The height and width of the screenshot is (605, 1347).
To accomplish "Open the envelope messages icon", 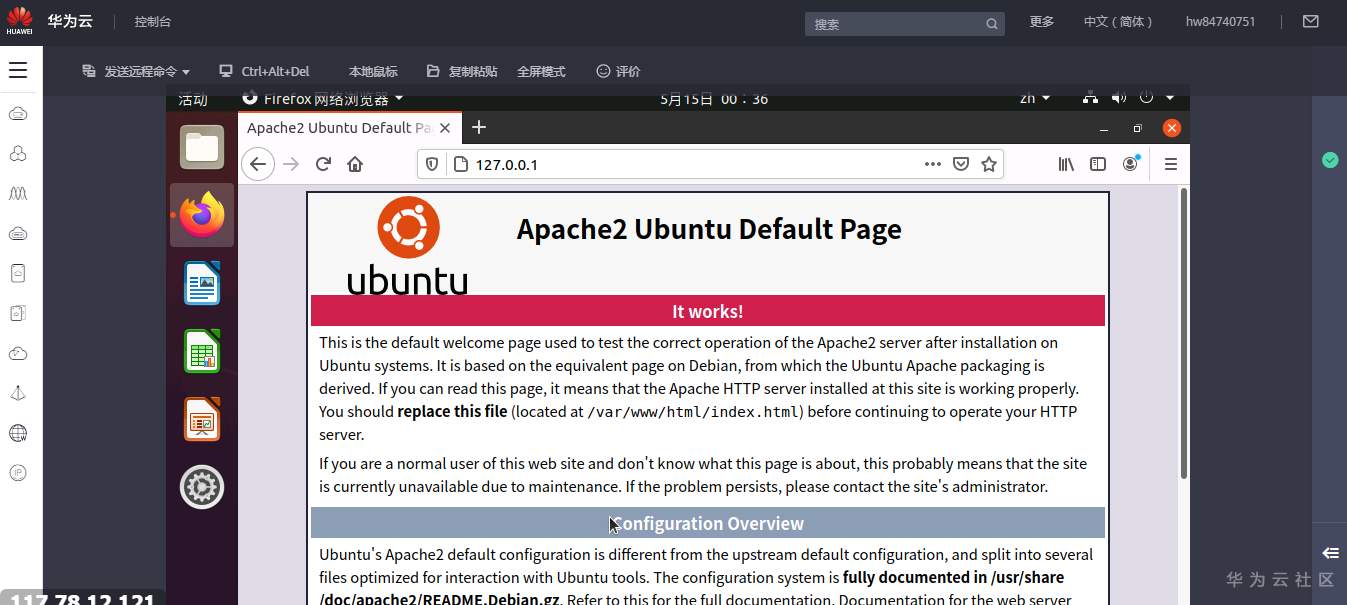I will (x=1311, y=21).
